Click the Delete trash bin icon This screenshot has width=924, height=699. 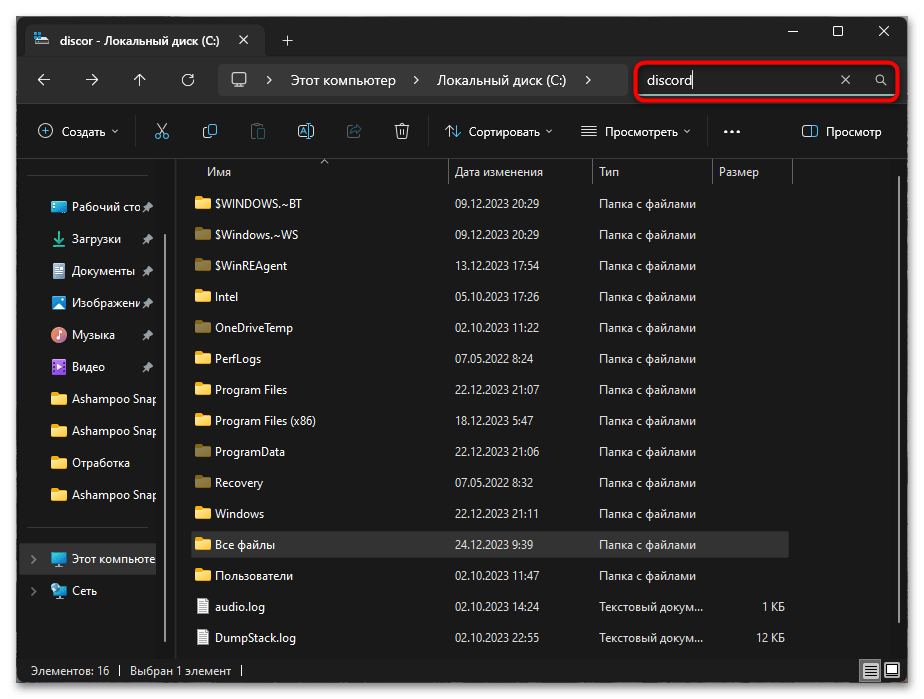(x=402, y=131)
